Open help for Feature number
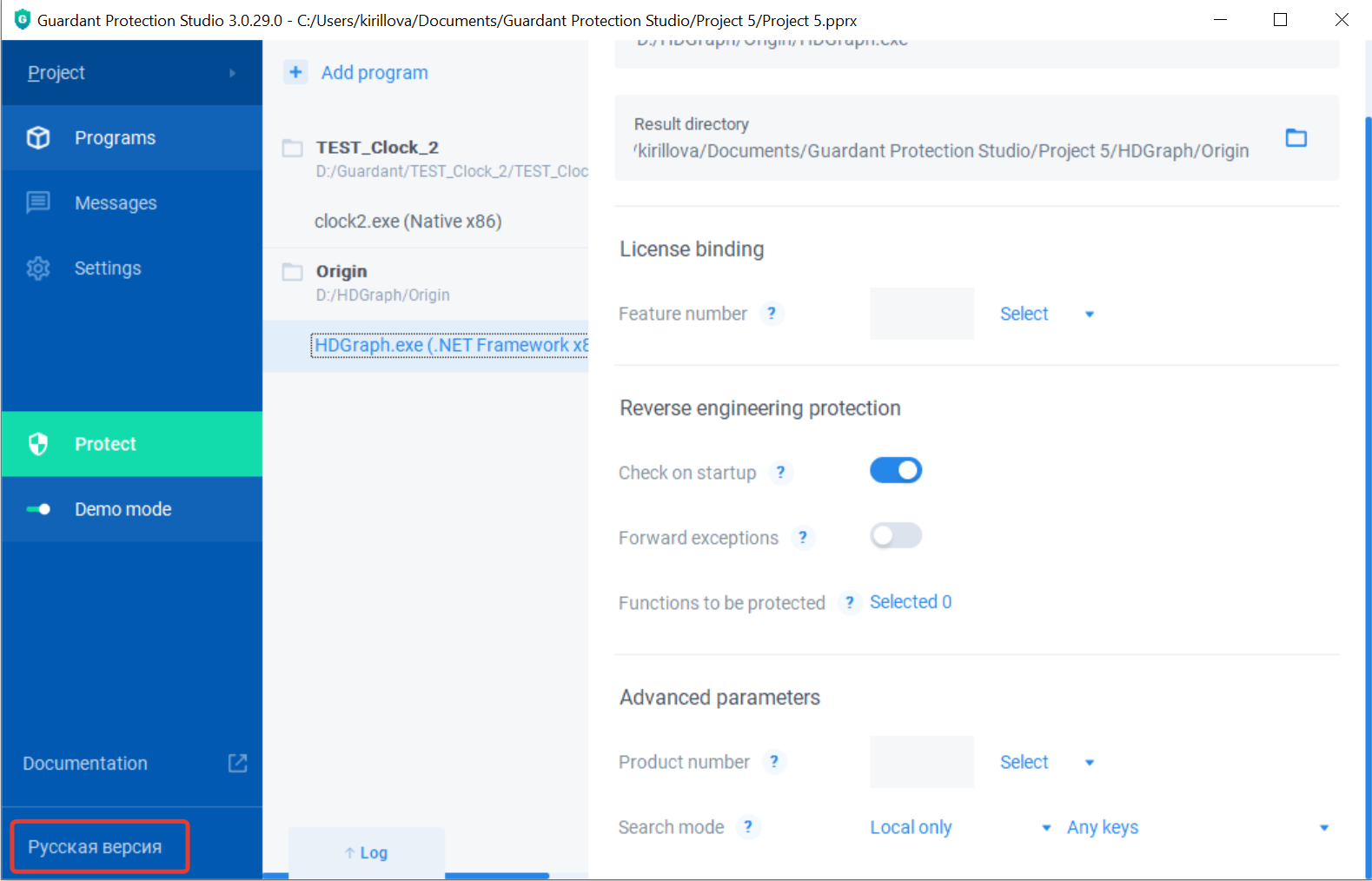 (x=772, y=314)
